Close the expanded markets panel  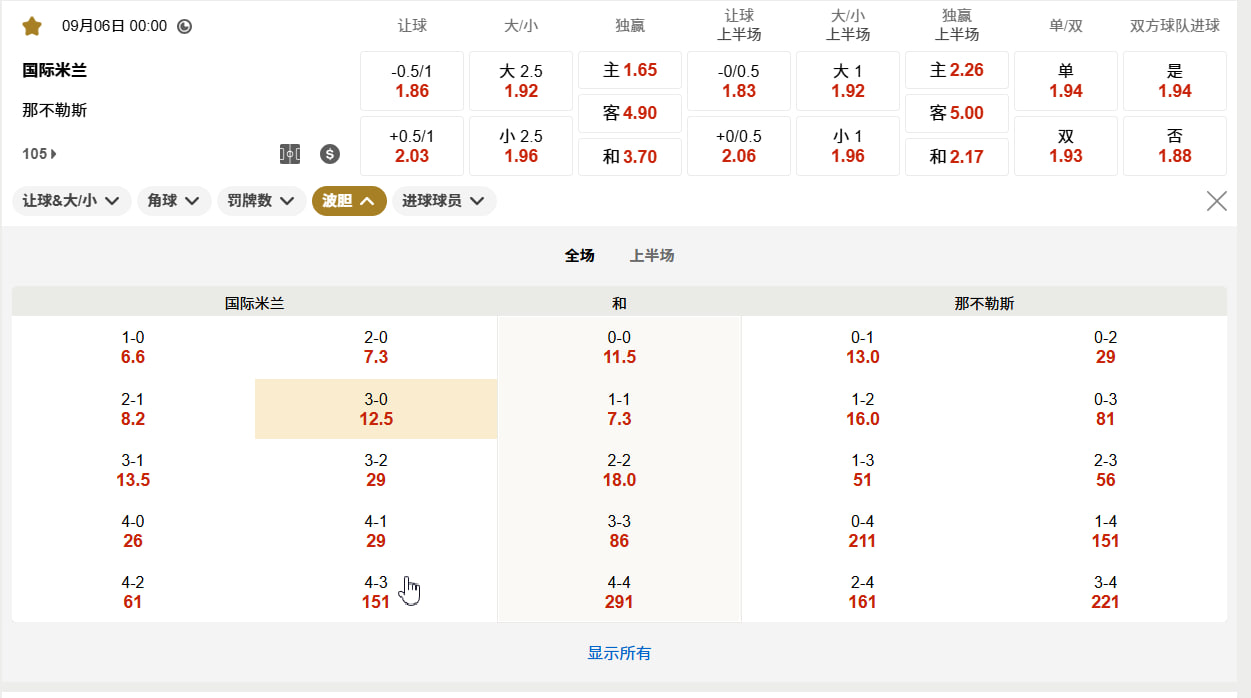tap(1217, 201)
